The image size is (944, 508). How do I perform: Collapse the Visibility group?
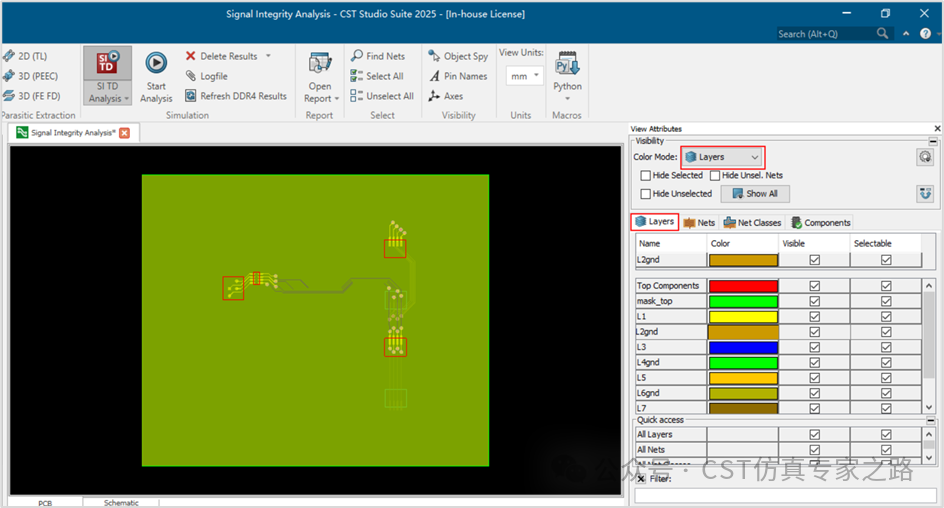[x=933, y=141]
